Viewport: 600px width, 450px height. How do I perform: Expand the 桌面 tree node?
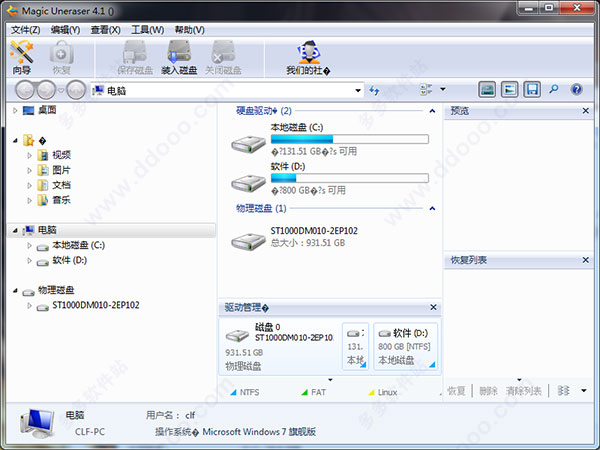pos(15,111)
